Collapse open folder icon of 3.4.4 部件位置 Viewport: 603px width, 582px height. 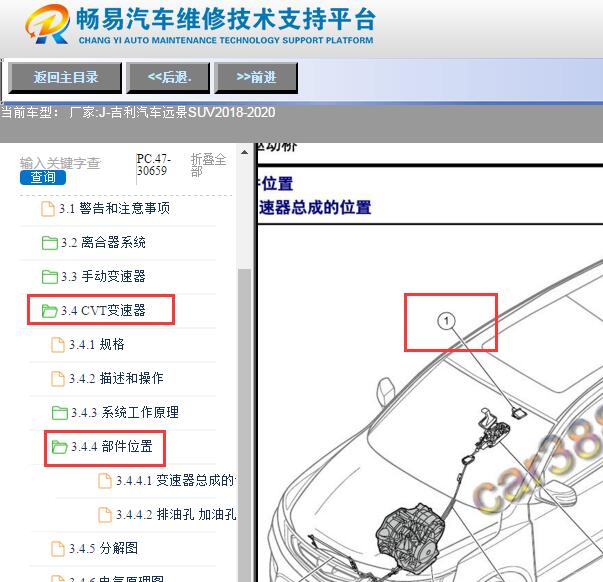pos(60,447)
